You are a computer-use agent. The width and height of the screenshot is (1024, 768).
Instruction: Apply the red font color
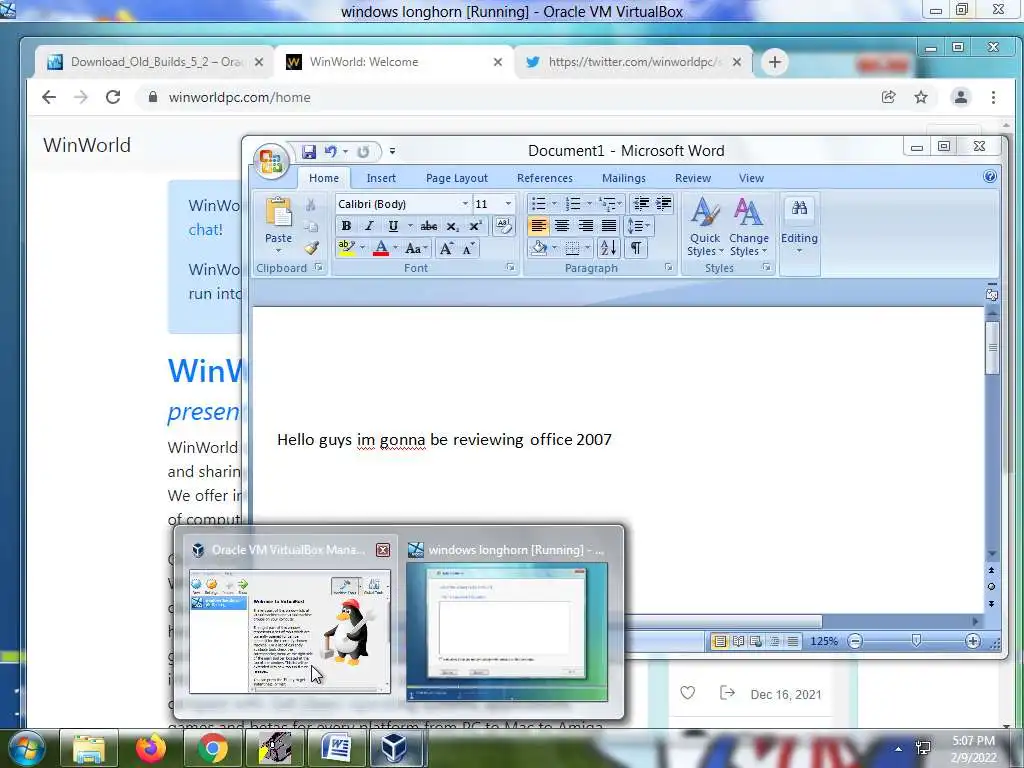[381, 248]
